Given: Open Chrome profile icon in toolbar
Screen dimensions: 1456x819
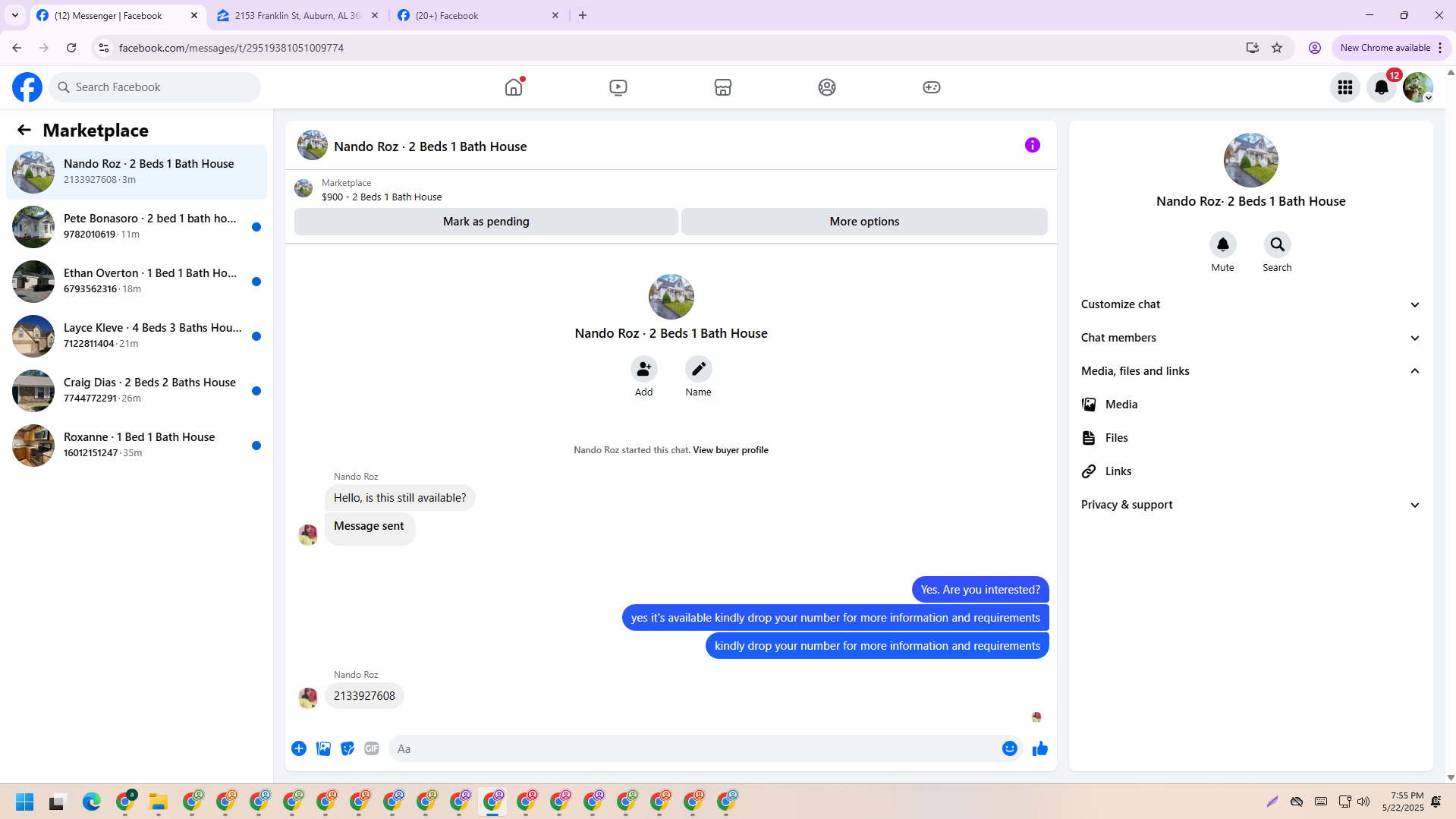Looking at the screenshot, I should coord(1315,48).
